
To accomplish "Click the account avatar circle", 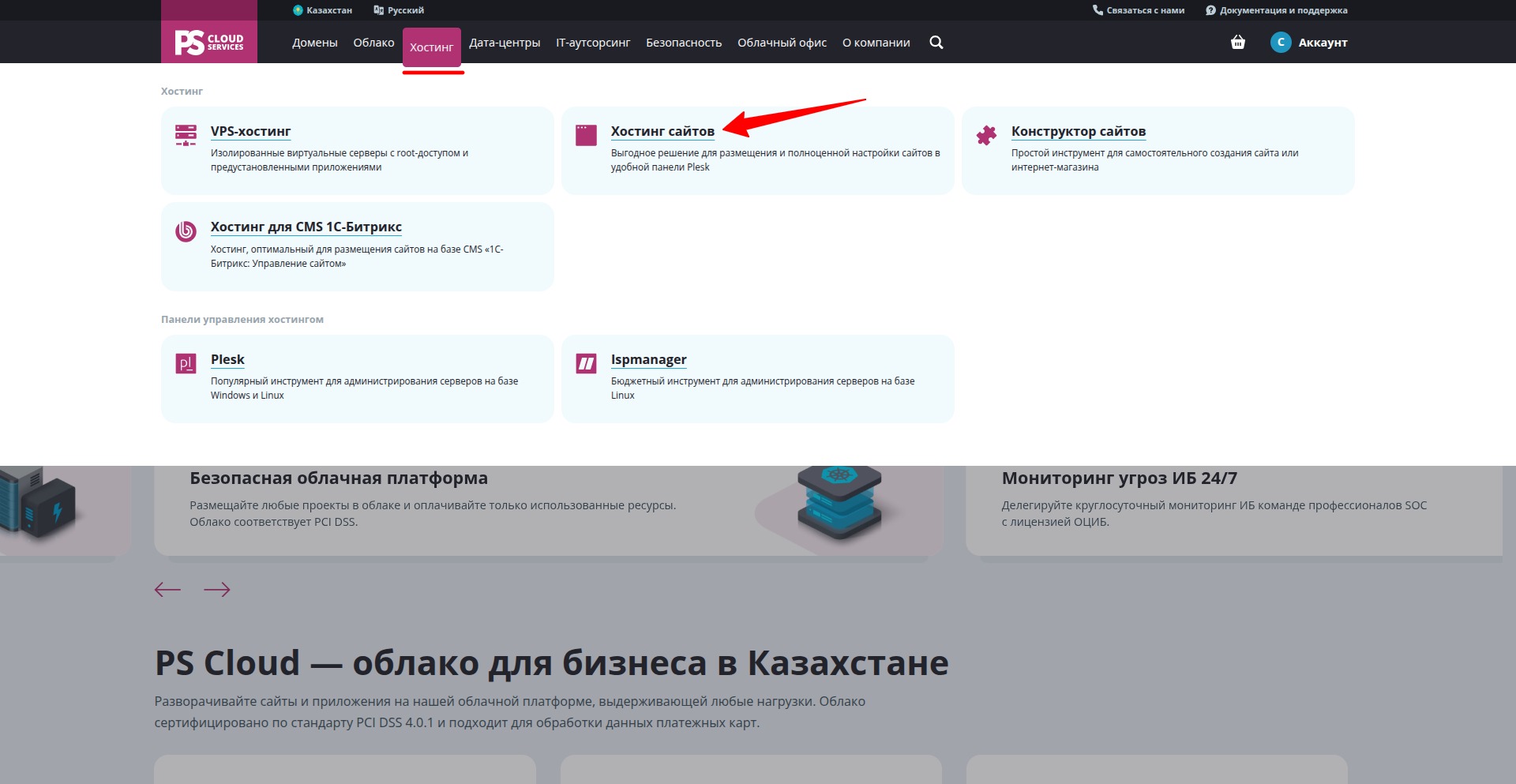I will click(1281, 43).
